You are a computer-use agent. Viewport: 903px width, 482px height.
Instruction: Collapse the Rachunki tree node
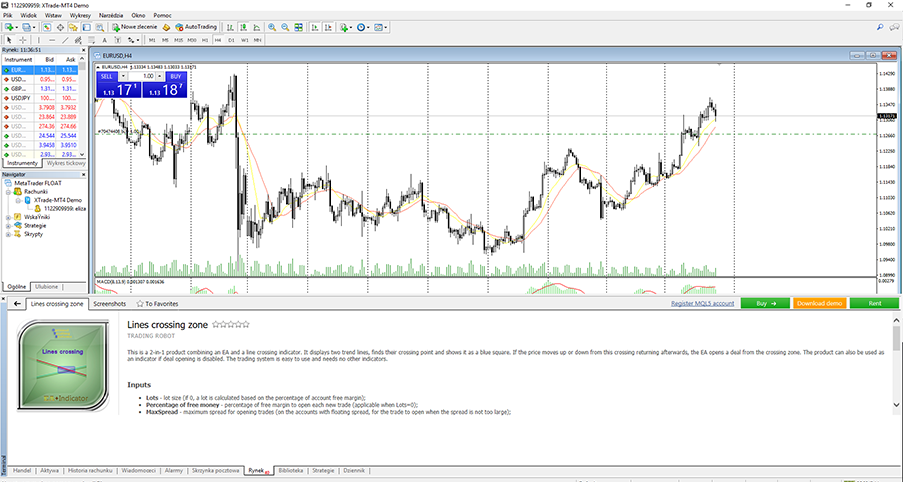point(8,191)
